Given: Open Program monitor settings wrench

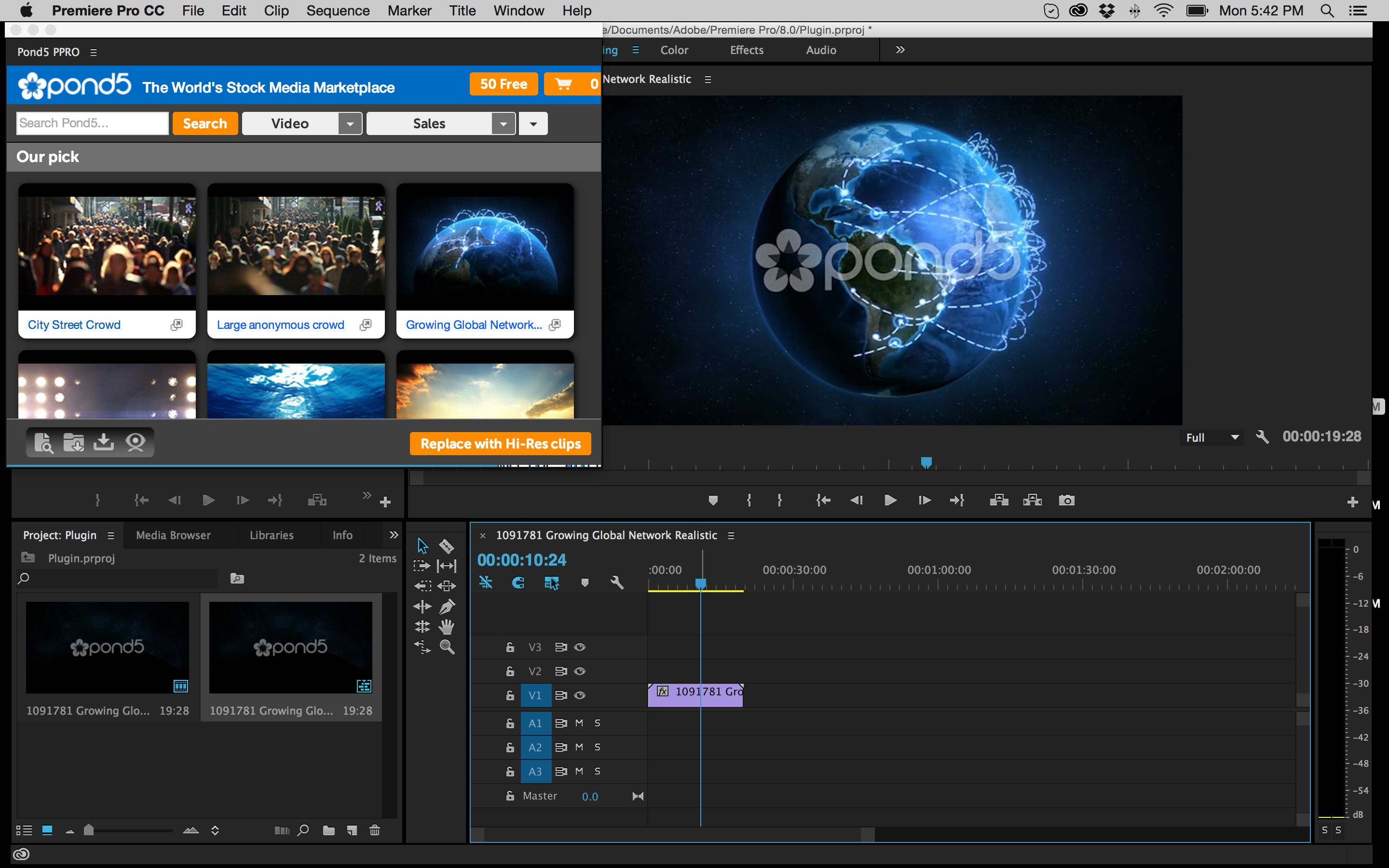Looking at the screenshot, I should pyautogui.click(x=1262, y=437).
